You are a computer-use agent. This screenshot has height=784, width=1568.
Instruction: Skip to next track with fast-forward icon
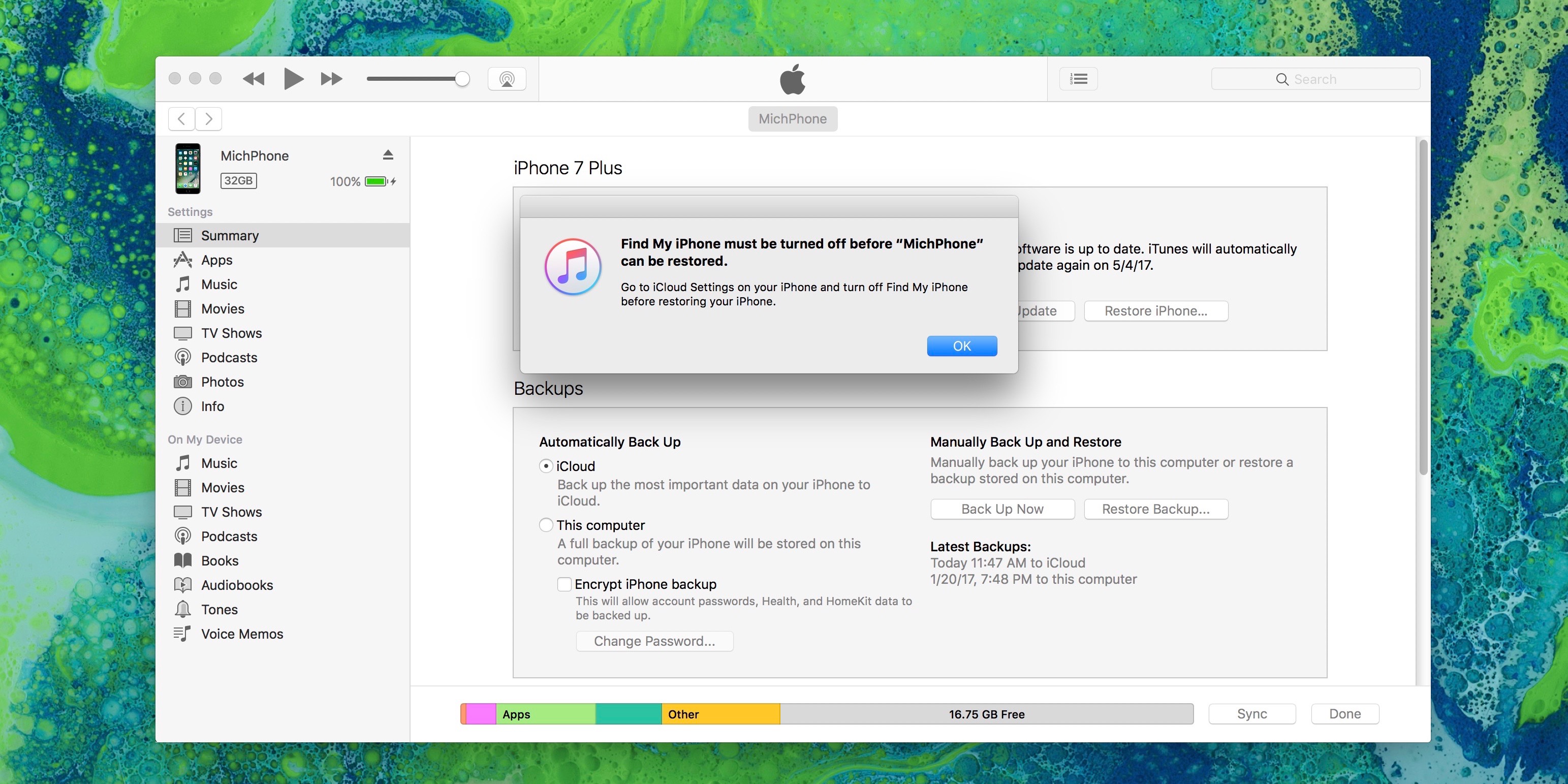[x=331, y=79]
